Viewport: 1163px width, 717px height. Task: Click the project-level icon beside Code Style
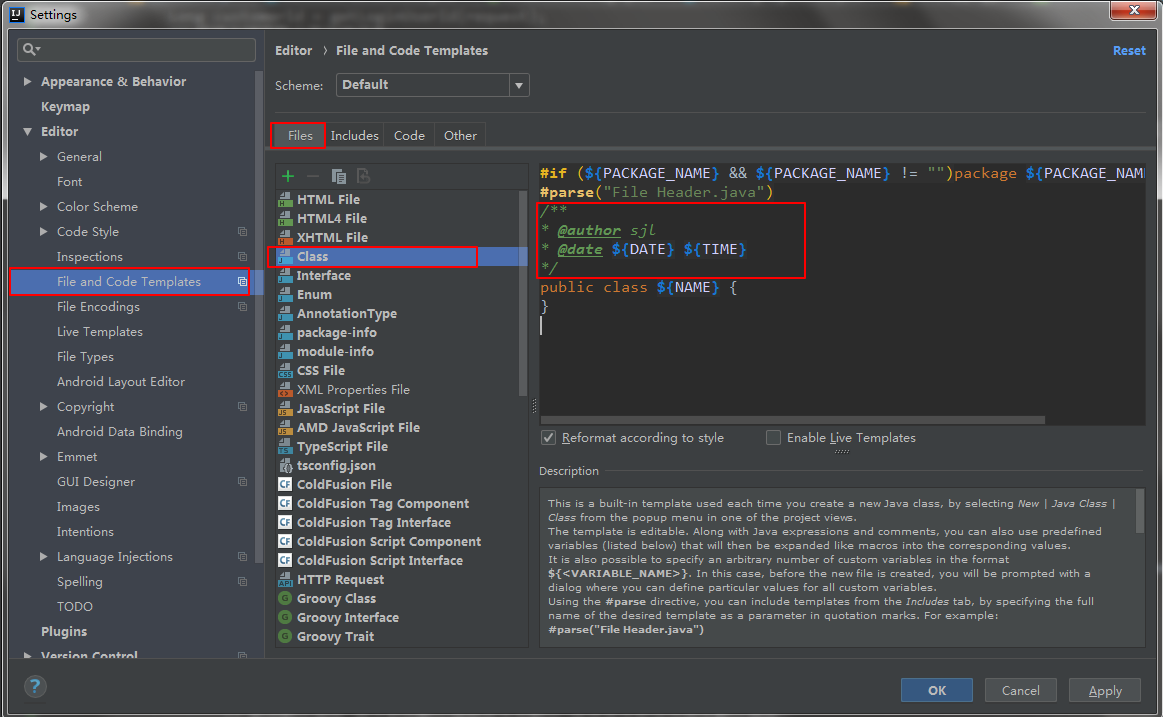pos(242,232)
